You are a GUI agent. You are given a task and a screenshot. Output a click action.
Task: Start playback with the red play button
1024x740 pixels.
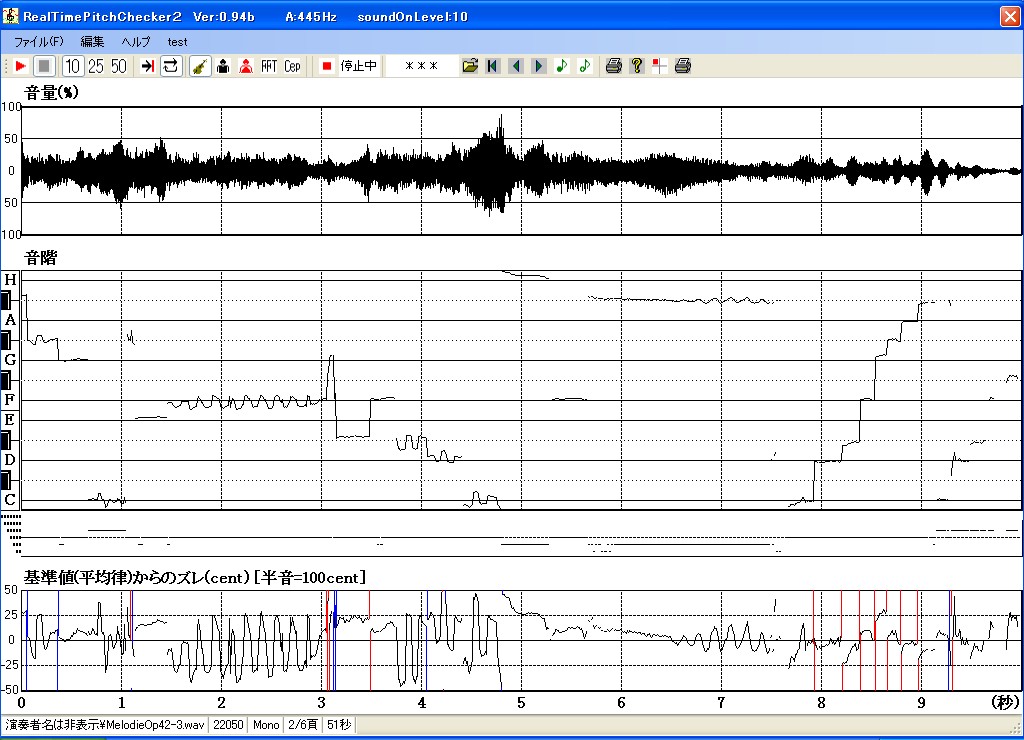20,66
